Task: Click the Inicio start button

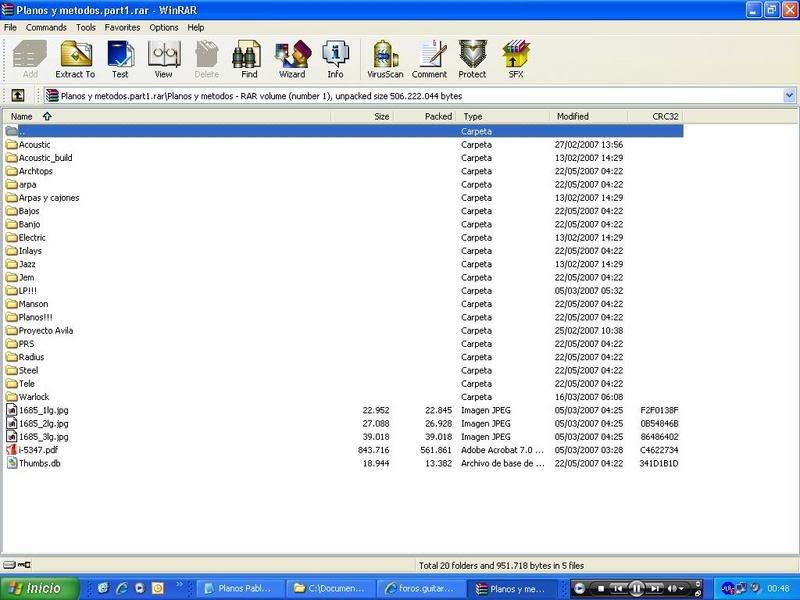Action: pyautogui.click(x=39, y=588)
